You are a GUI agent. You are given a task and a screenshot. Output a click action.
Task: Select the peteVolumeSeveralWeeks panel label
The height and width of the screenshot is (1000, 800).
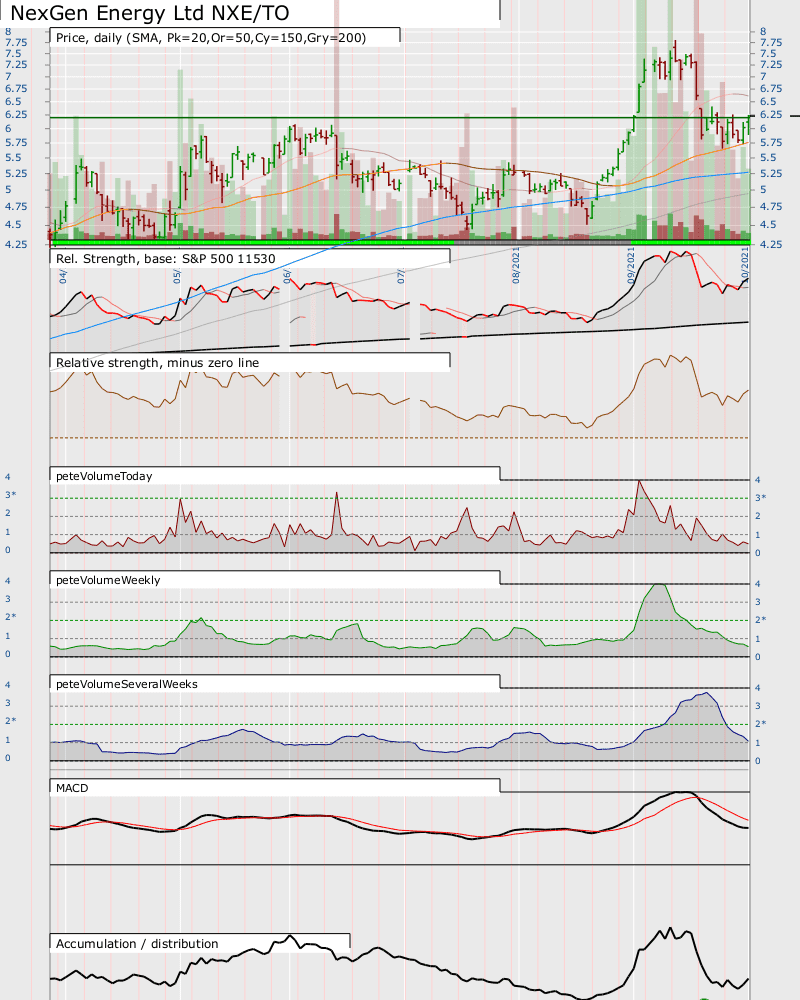click(126, 684)
